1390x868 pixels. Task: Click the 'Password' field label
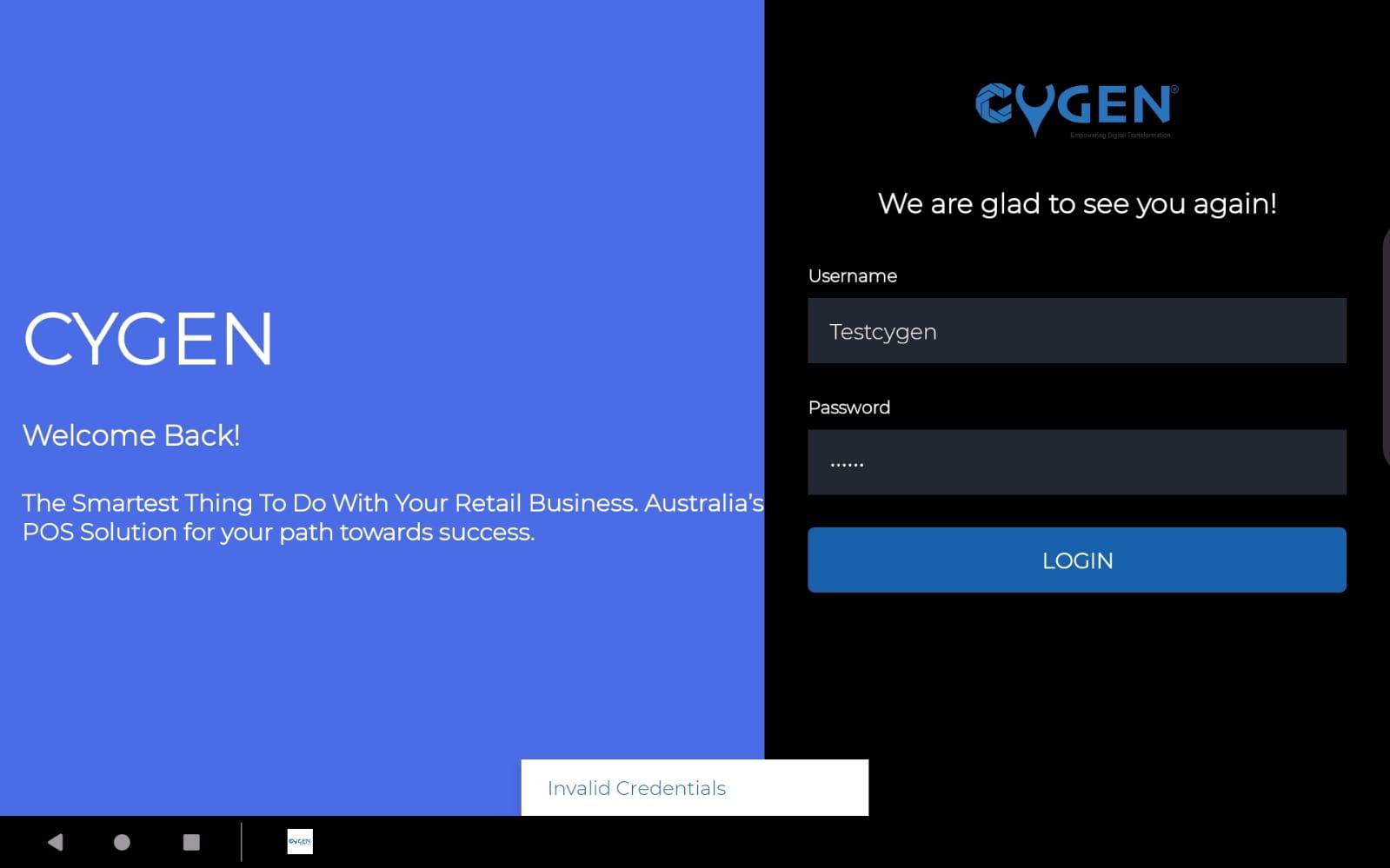(x=849, y=407)
